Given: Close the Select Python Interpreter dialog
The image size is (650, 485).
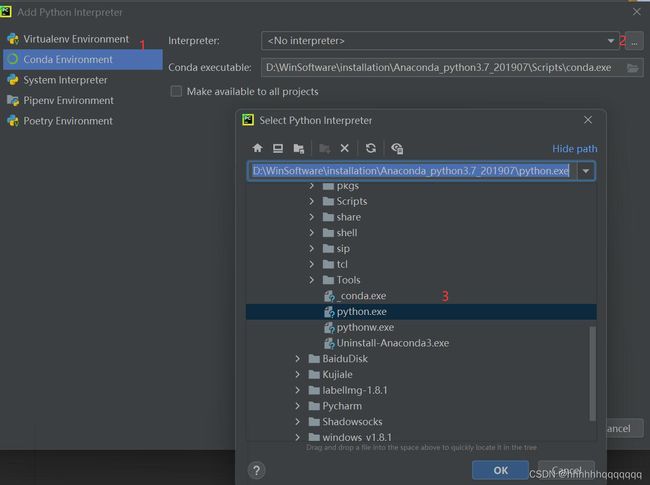Looking at the screenshot, I should [x=588, y=120].
